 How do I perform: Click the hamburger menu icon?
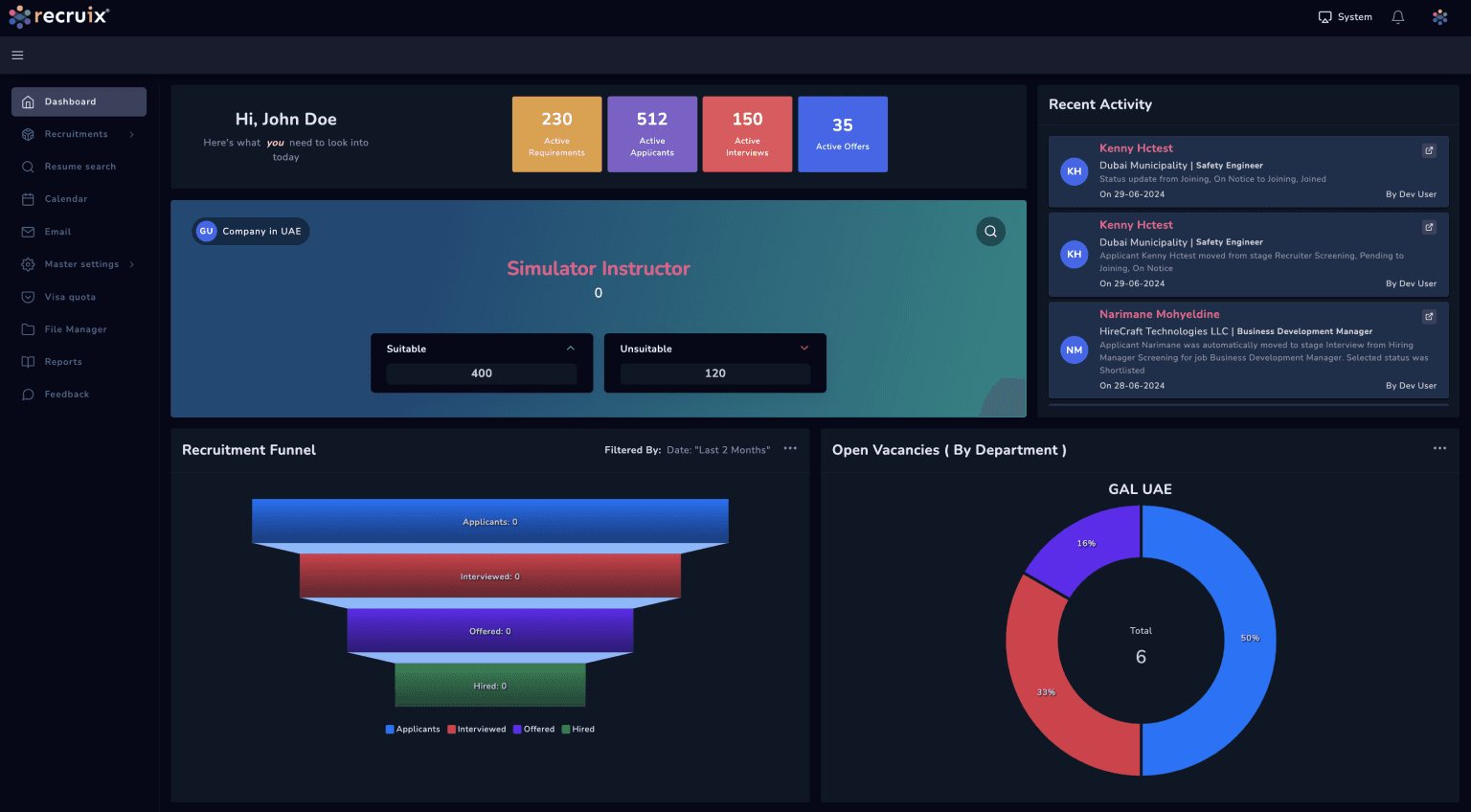coord(17,56)
